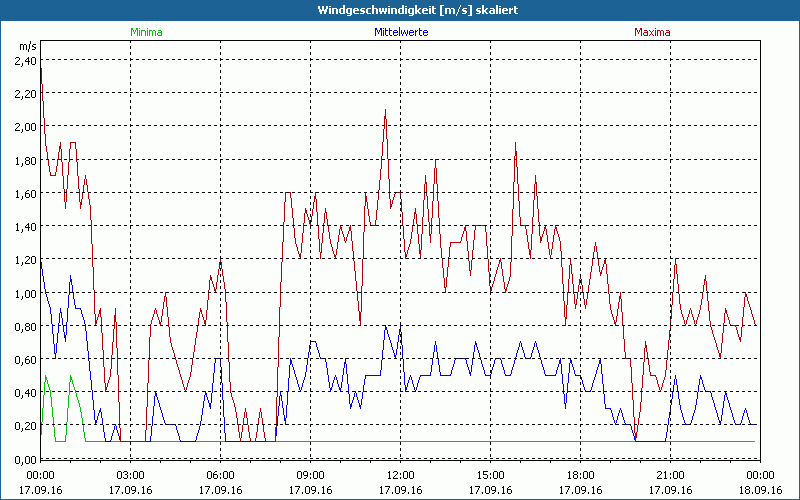Image resolution: width=800 pixels, height=500 pixels.
Task: Select the 12:00 time axis label
Action: point(400,475)
